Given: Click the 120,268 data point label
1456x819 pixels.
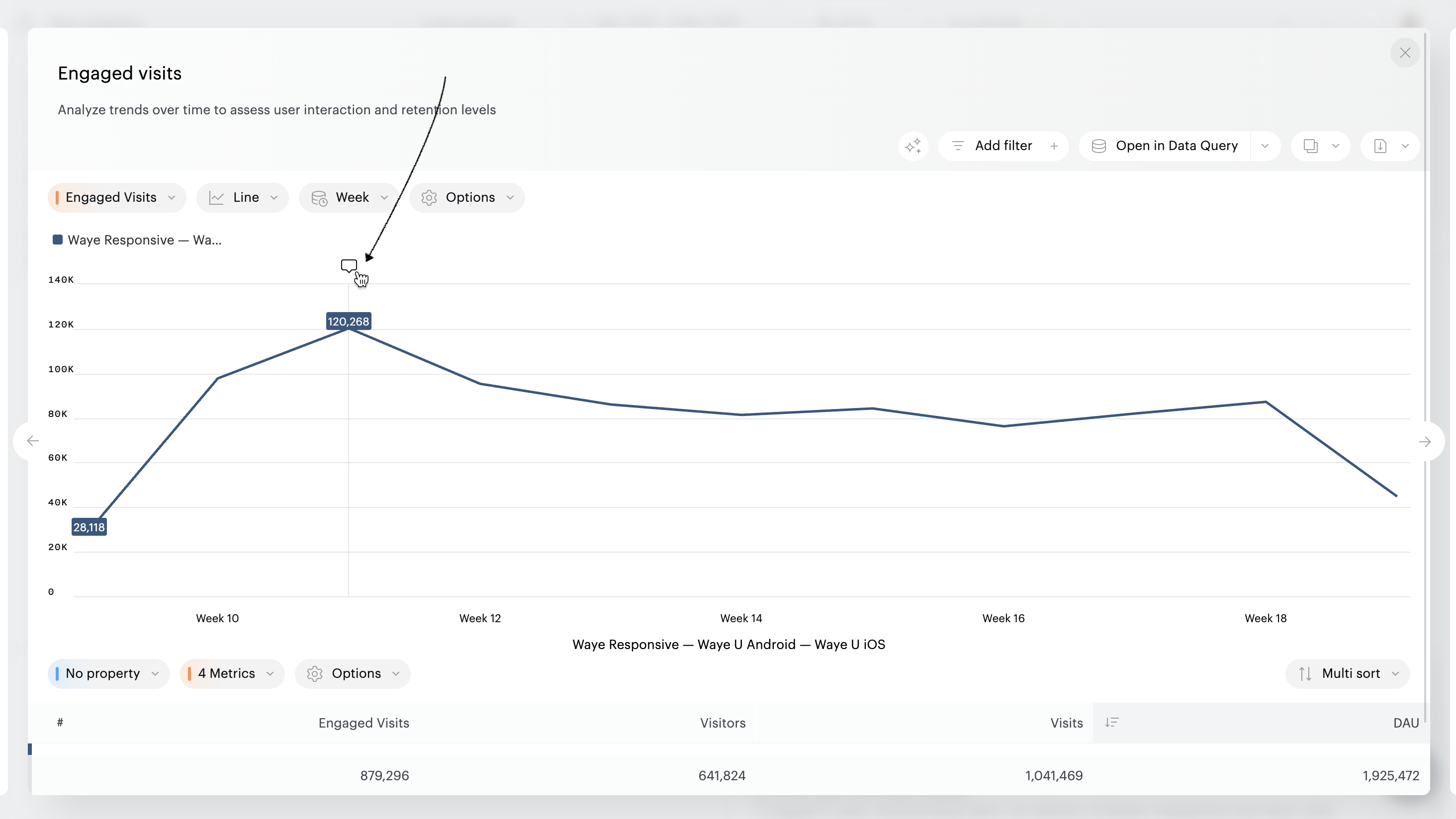Looking at the screenshot, I should (348, 322).
